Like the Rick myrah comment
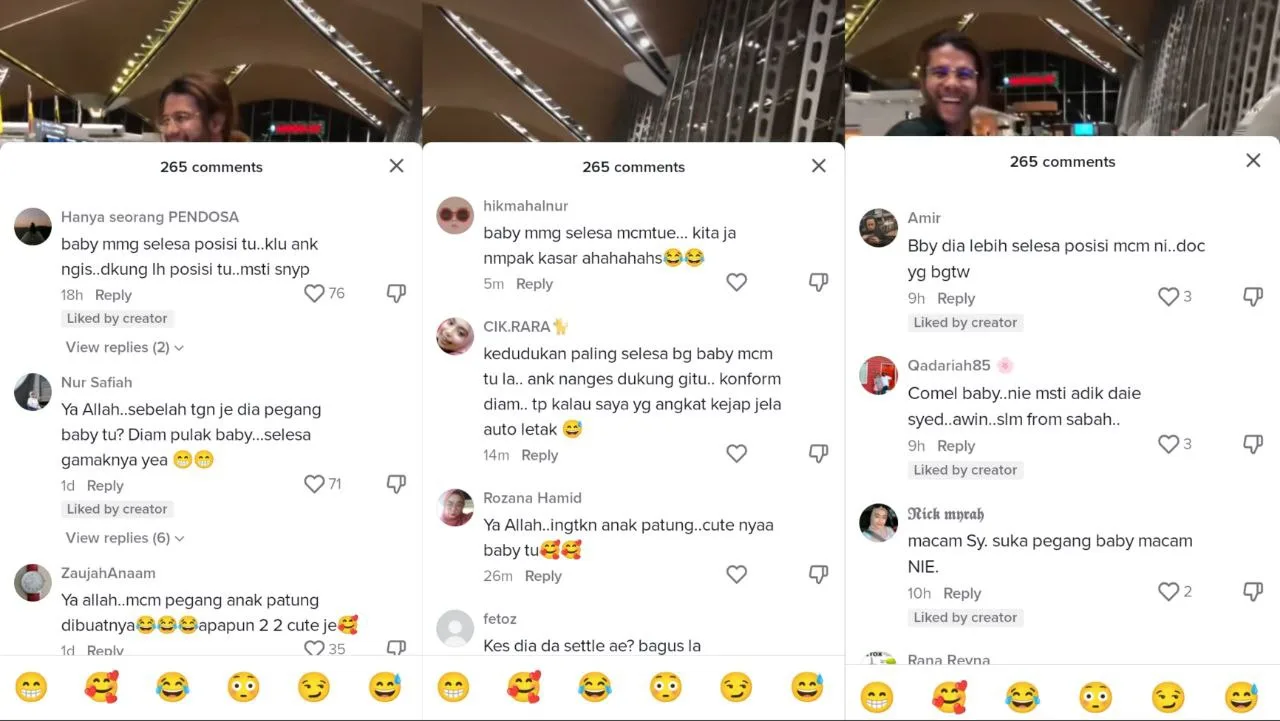The width and height of the screenshot is (1280, 721). pyautogui.click(x=1168, y=592)
